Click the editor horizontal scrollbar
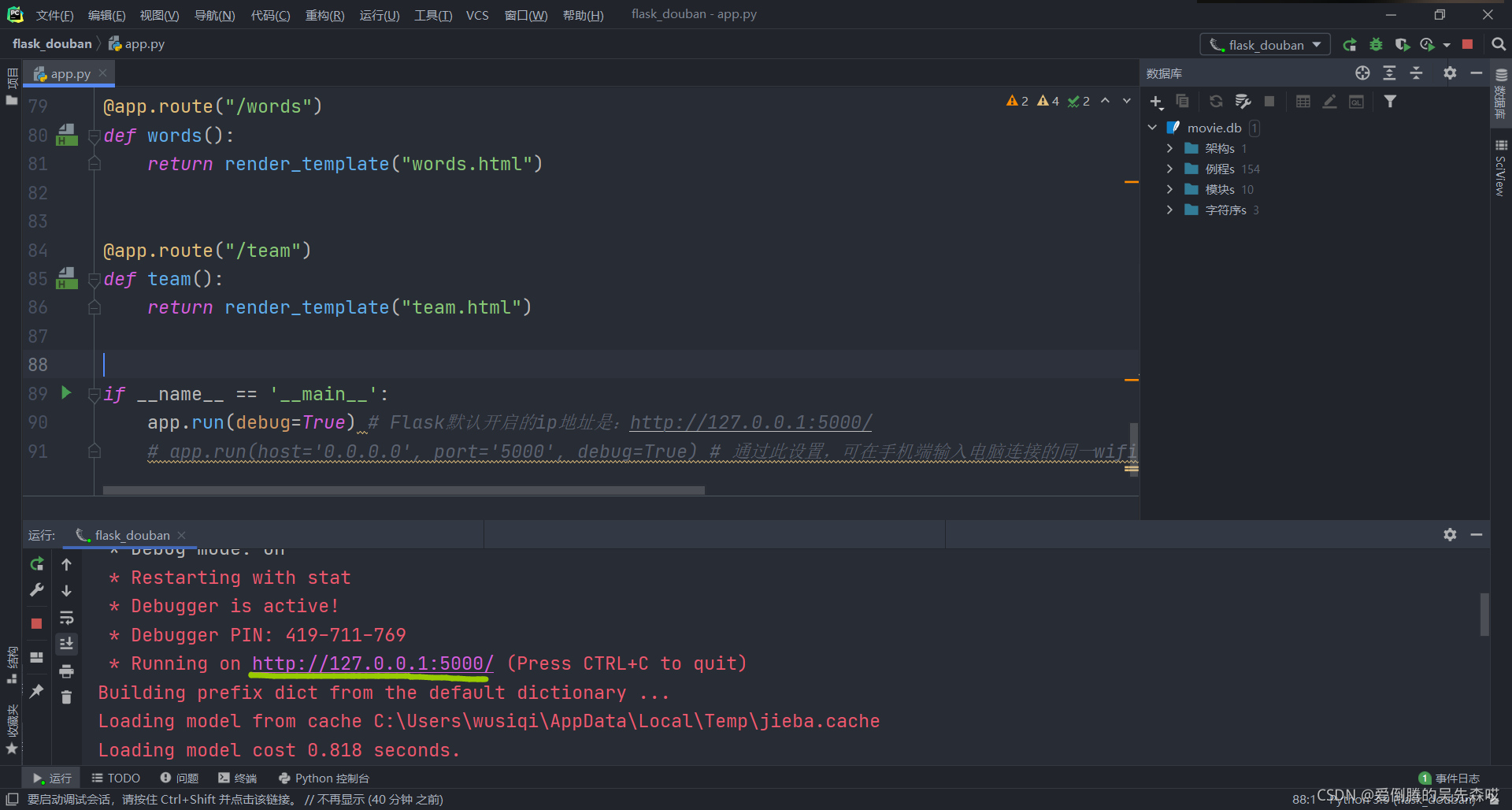Viewport: 1512px width, 810px height. point(403,490)
